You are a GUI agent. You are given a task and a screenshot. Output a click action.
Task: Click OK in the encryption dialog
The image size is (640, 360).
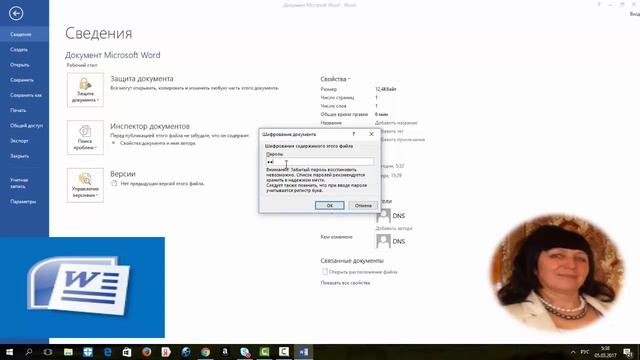click(x=330, y=205)
